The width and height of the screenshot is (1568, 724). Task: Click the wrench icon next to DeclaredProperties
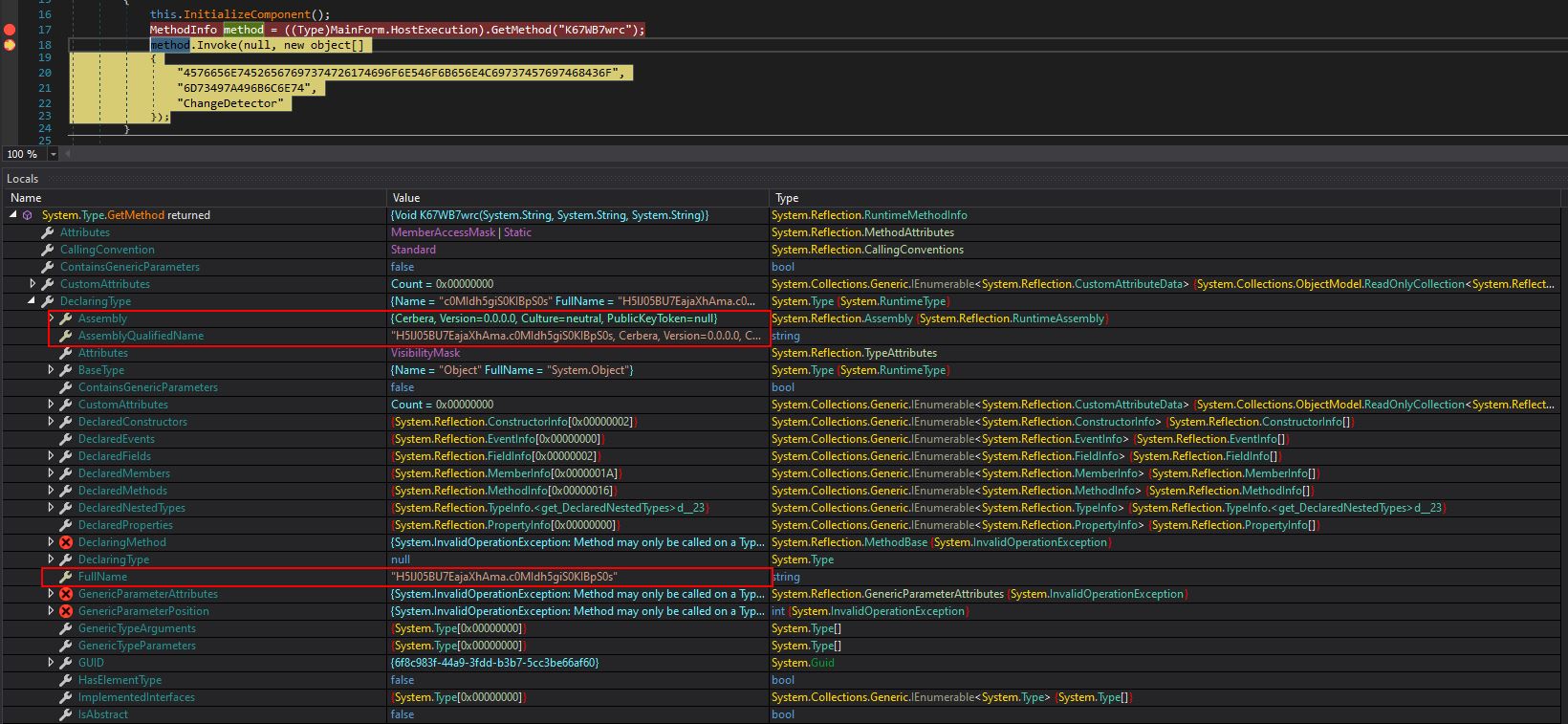click(65, 525)
